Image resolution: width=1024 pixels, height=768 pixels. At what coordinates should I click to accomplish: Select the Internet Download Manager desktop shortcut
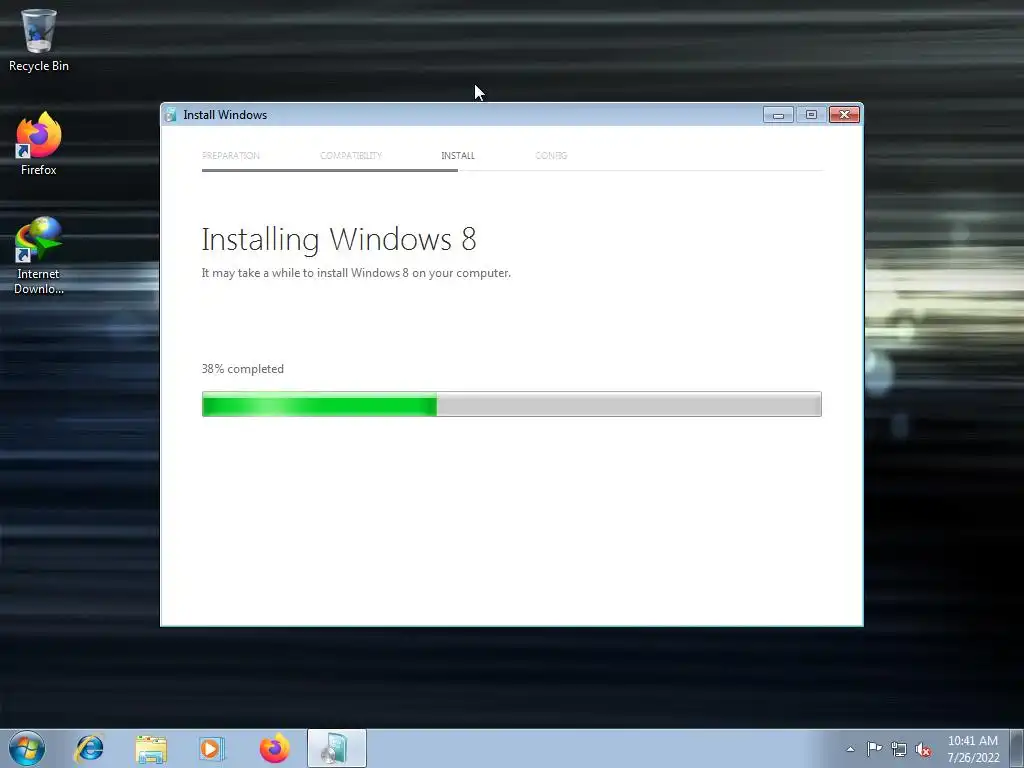[39, 255]
